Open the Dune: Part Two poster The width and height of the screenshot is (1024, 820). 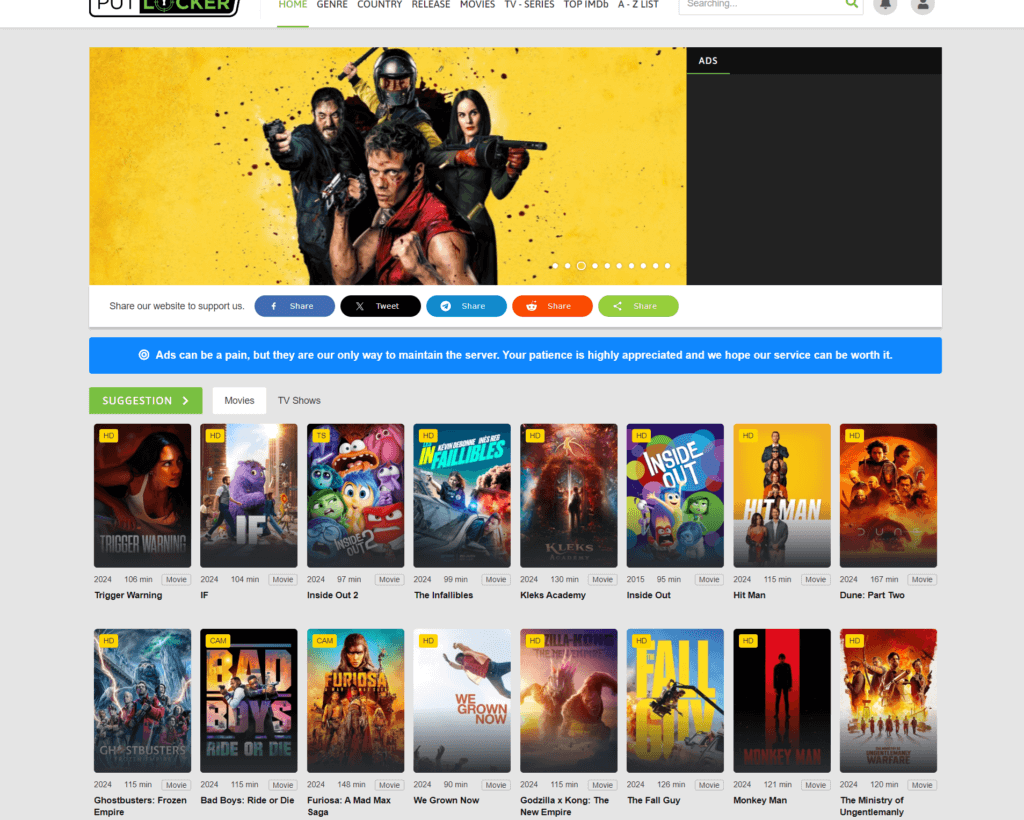(x=888, y=495)
